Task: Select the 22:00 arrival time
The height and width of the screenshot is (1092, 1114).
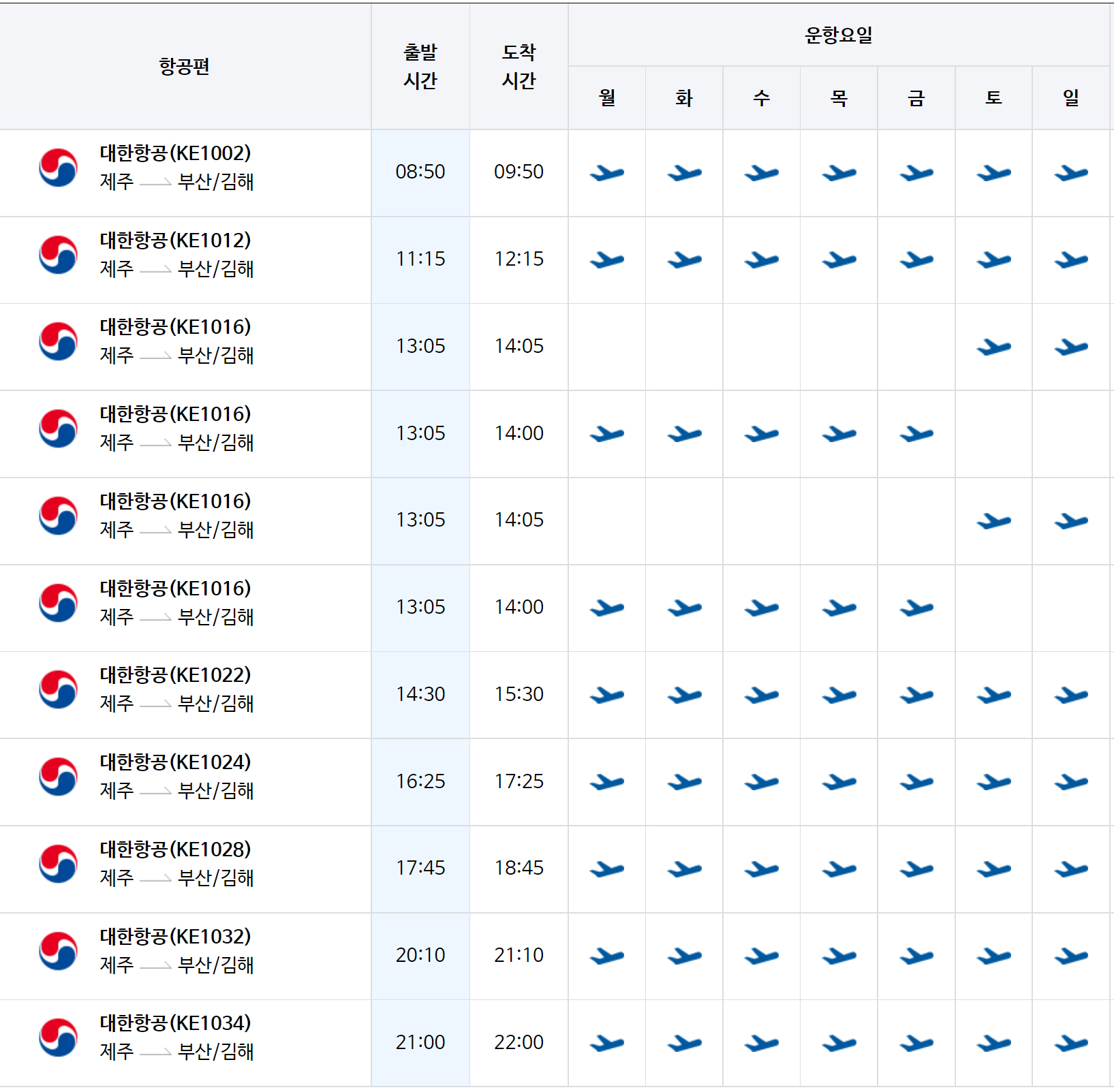Action: (x=519, y=1042)
